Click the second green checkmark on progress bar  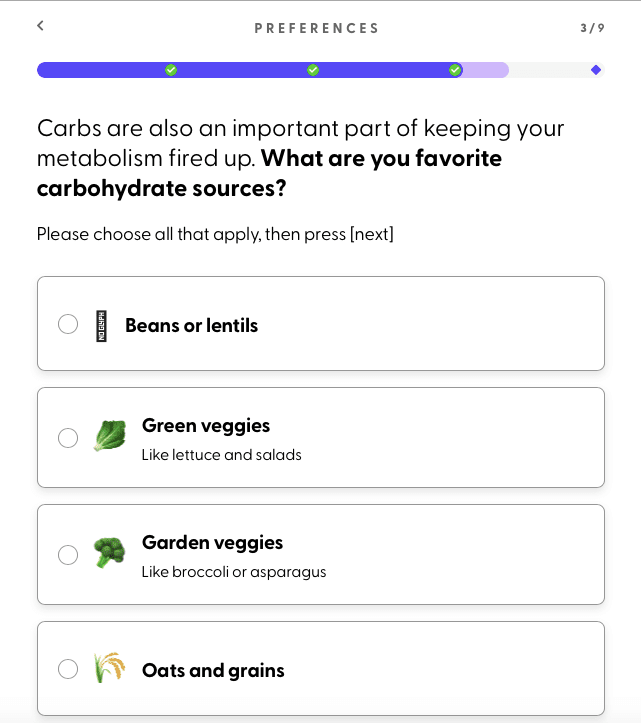click(x=313, y=70)
